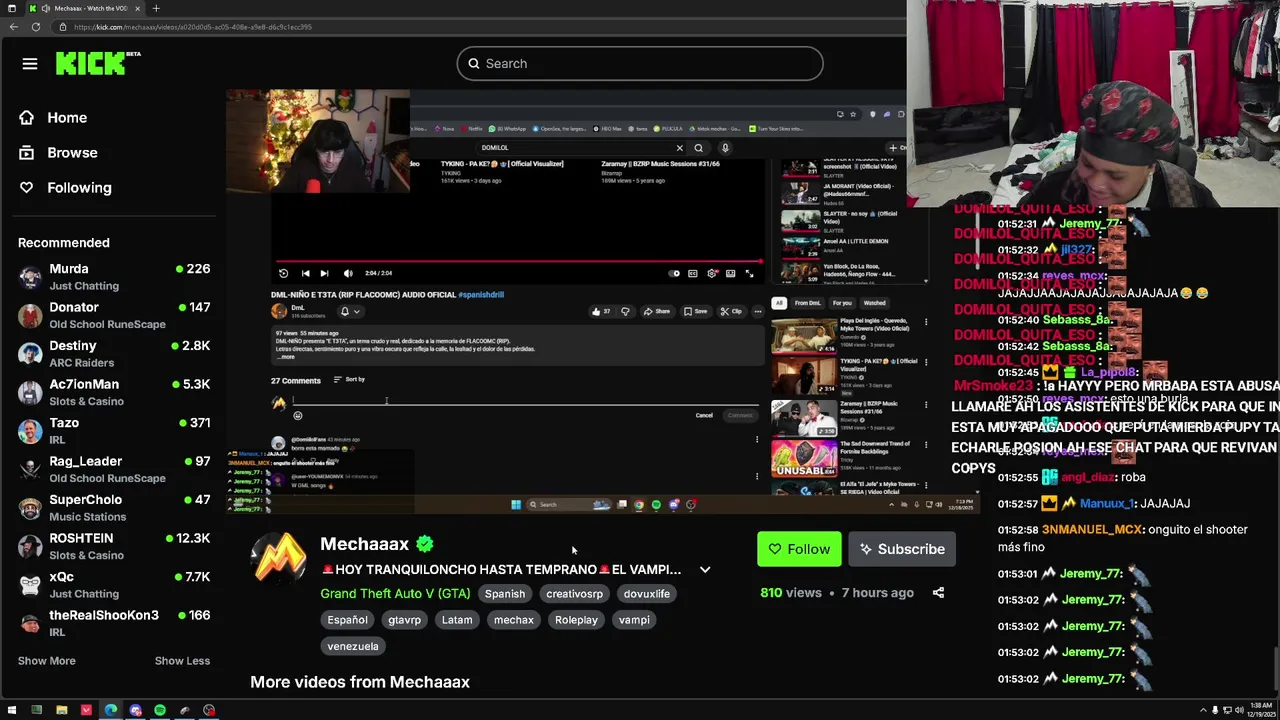
Task: Open Tazo's IRL channel
Action: 113,431
